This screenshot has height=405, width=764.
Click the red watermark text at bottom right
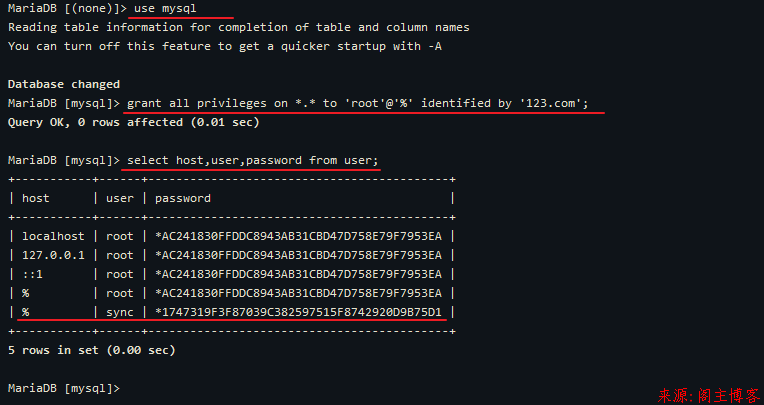click(708, 395)
